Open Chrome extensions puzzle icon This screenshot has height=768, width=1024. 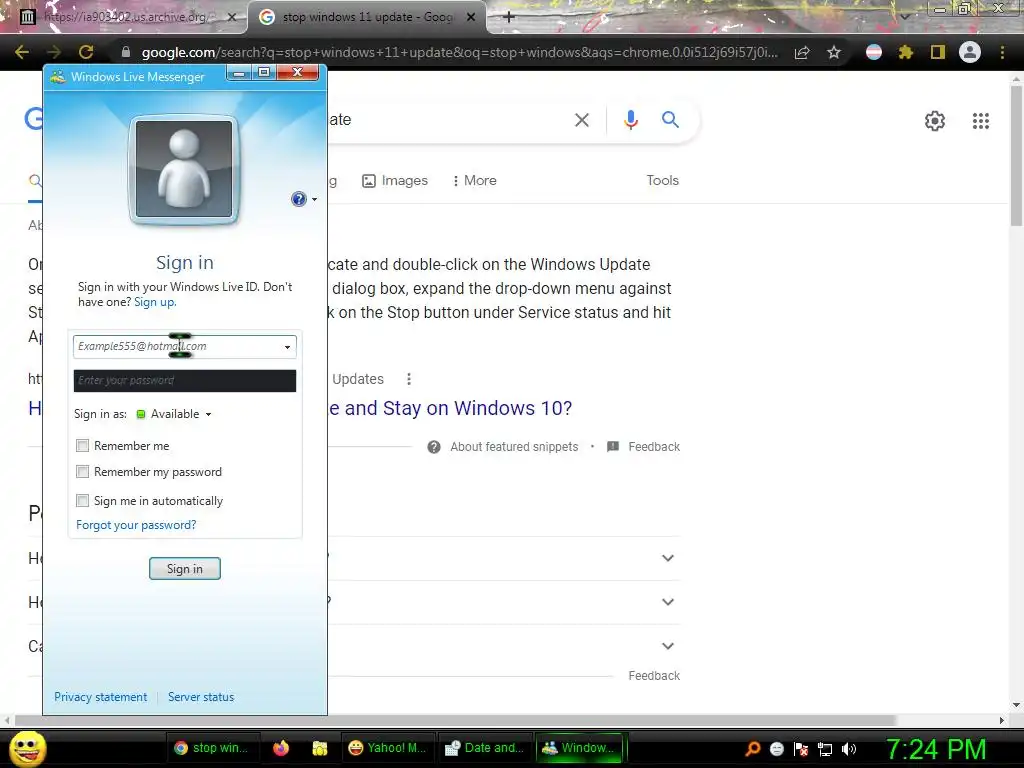click(905, 52)
